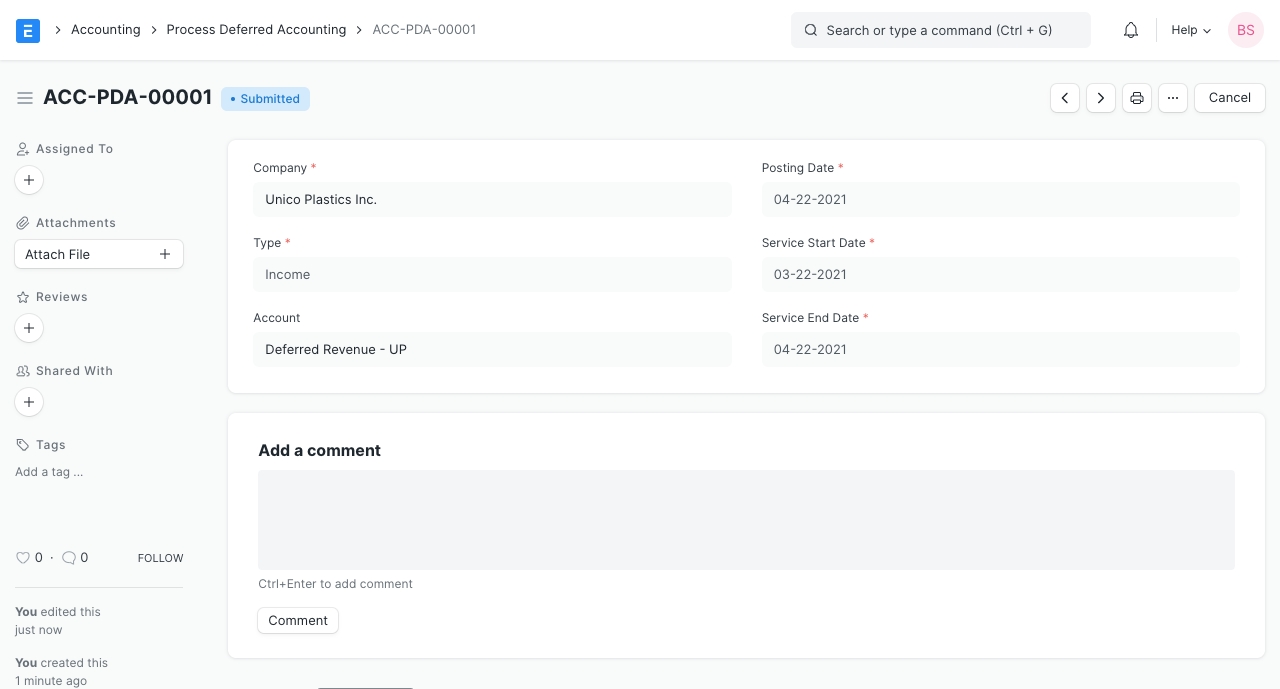The height and width of the screenshot is (689, 1280).
Task: Open Process Deferred Accounting breadcrumb
Action: coord(256,30)
